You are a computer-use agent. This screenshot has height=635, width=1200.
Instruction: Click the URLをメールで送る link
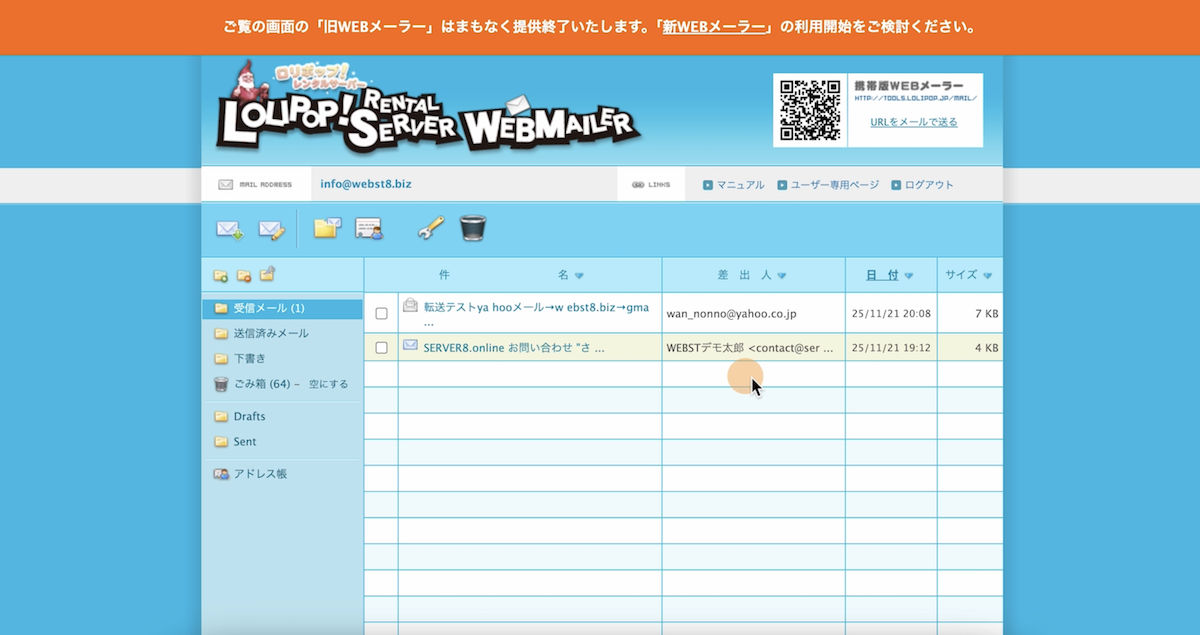point(914,122)
